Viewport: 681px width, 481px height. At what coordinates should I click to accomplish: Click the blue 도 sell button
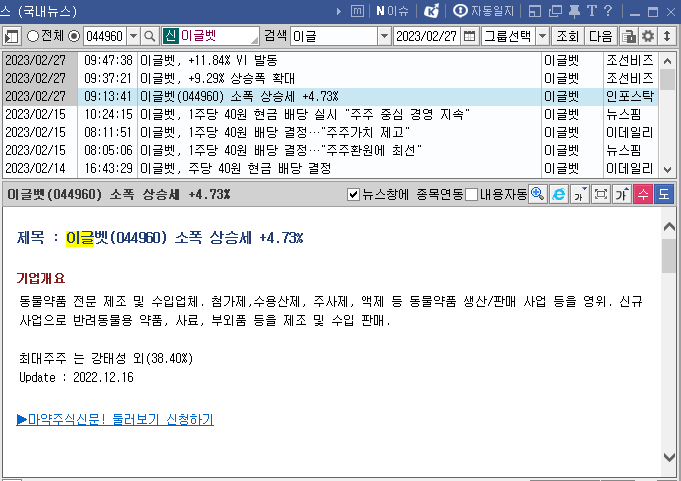click(x=664, y=194)
